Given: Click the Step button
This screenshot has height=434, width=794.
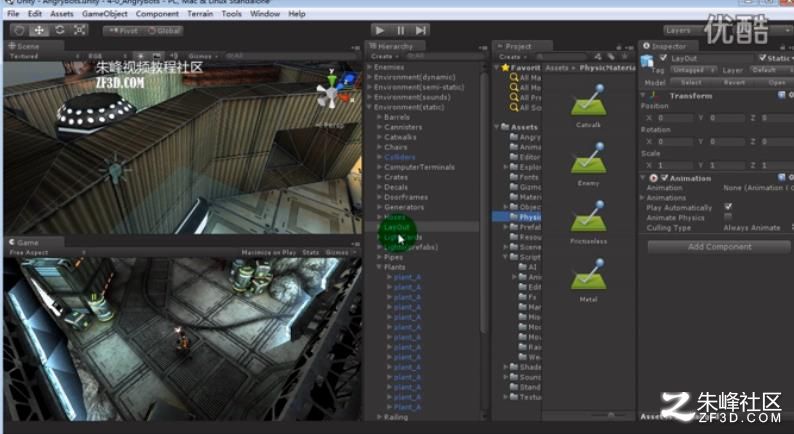Looking at the screenshot, I should pos(420,30).
